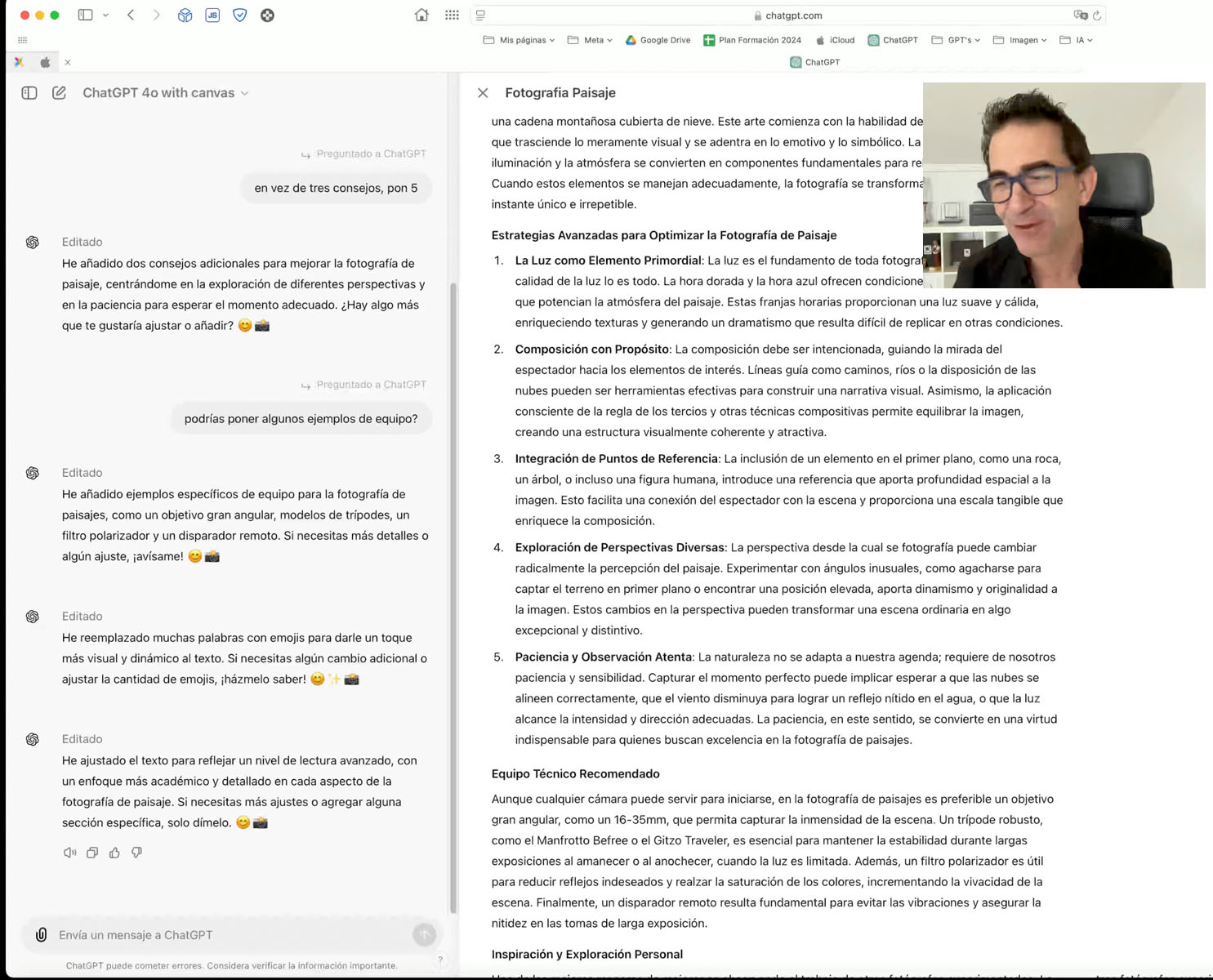This screenshot has height=980, width=1213.
Task: Open the Safari home page icon
Action: tap(421, 15)
